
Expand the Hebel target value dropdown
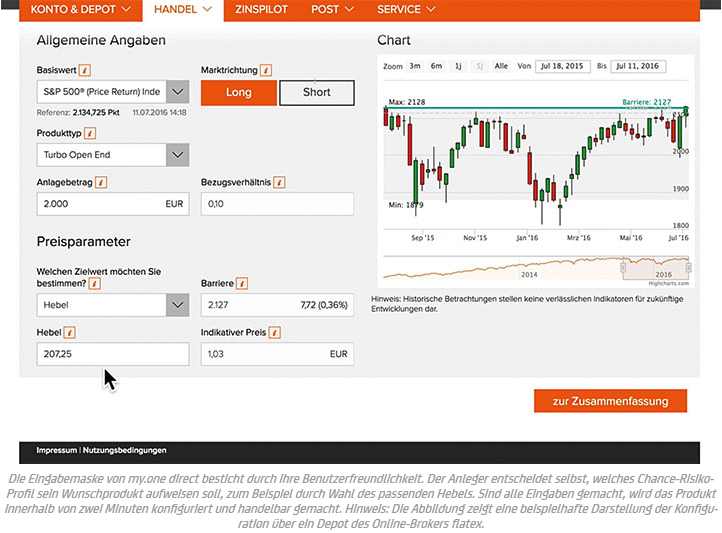point(176,305)
